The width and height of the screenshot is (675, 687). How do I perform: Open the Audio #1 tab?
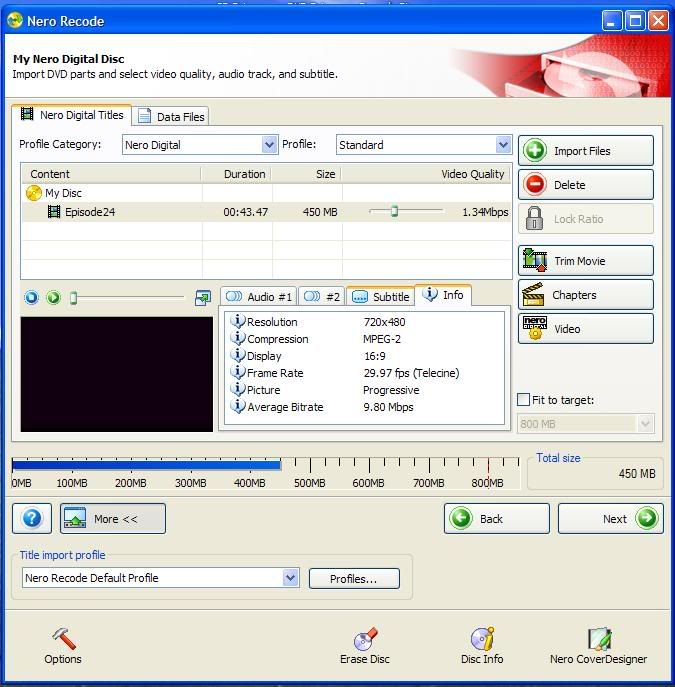(x=258, y=297)
